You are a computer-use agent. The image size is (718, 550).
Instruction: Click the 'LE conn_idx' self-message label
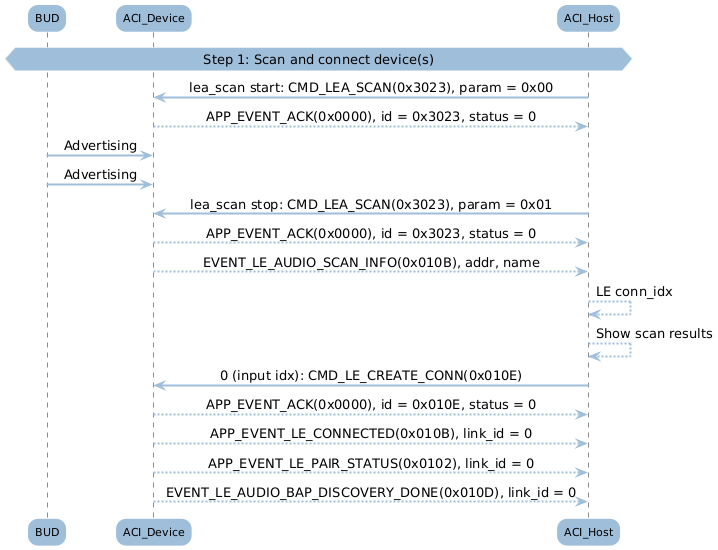coord(634,292)
